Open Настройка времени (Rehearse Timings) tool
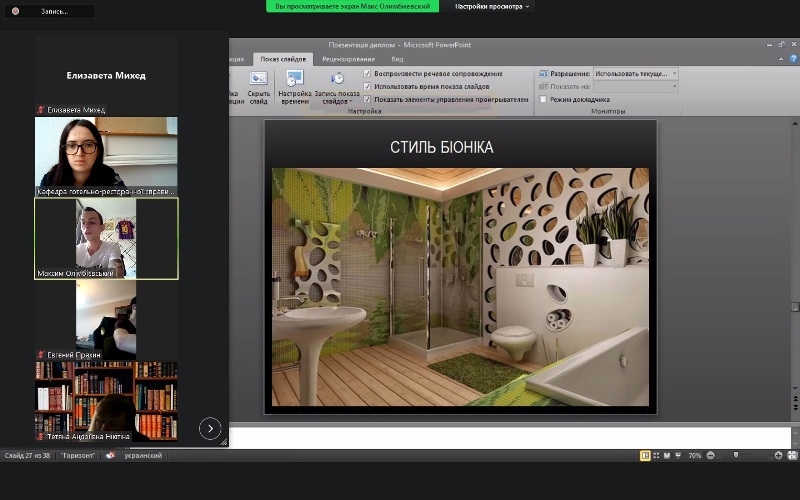The image size is (800, 500). coord(295,83)
